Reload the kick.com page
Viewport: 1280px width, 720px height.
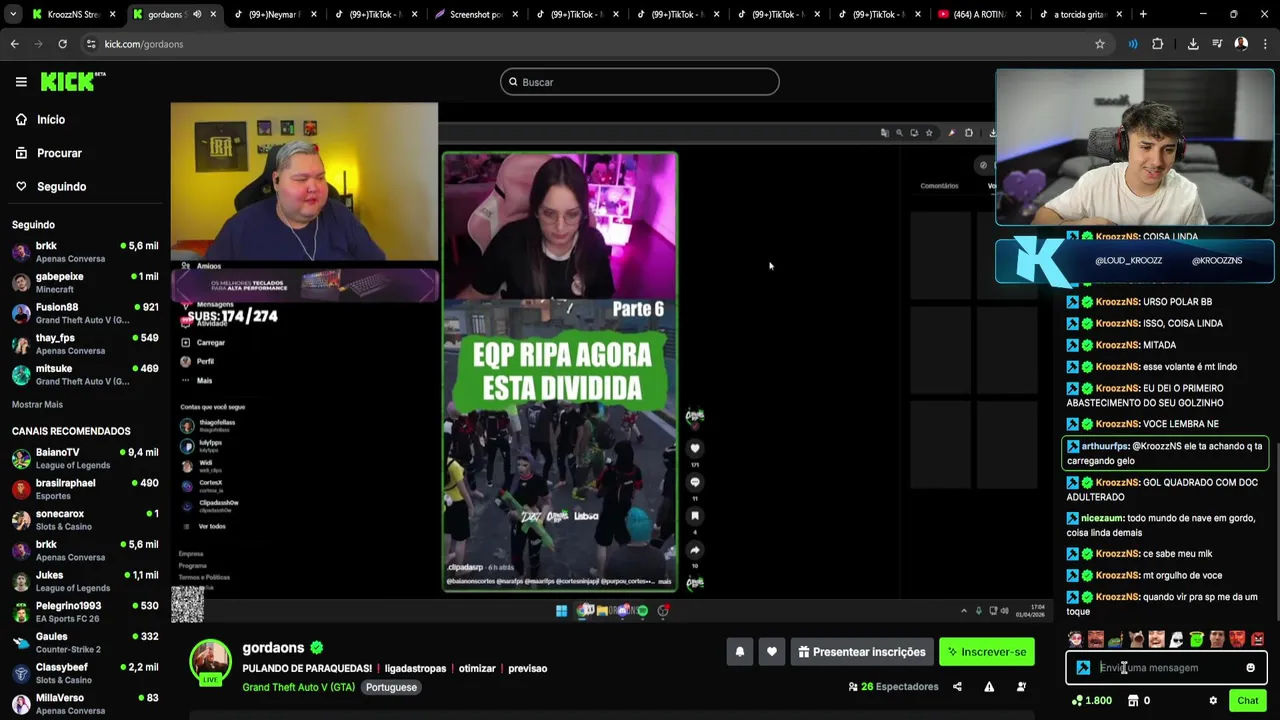62,44
